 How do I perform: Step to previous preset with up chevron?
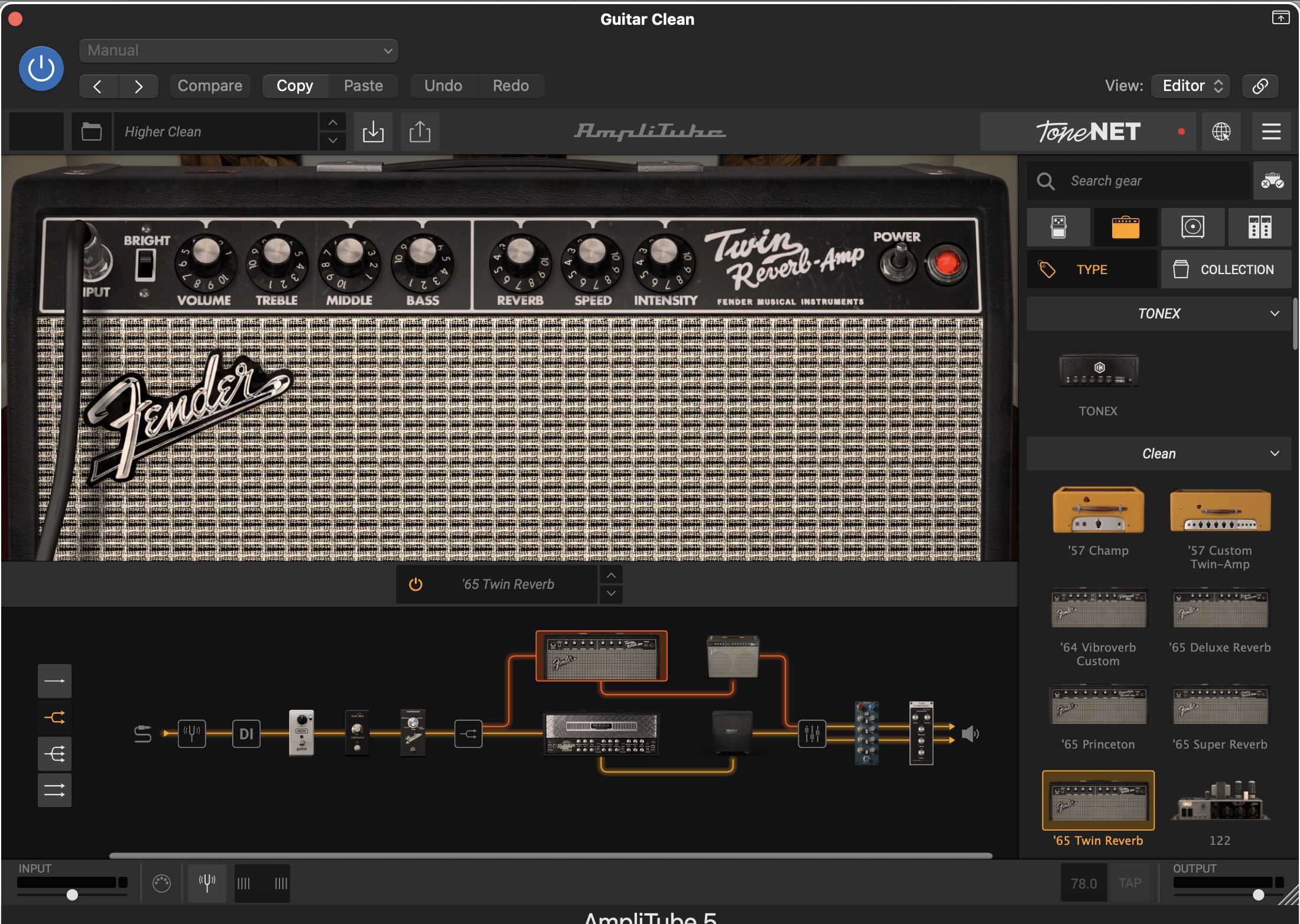click(333, 122)
